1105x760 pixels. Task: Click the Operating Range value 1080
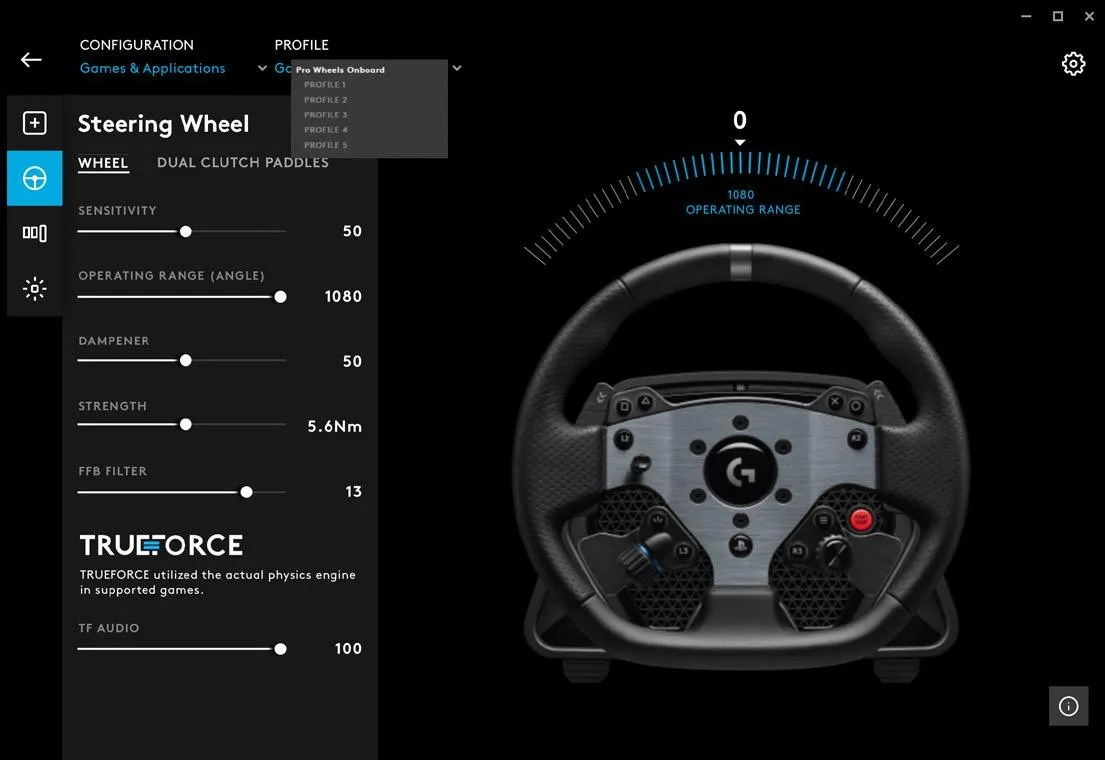343,297
